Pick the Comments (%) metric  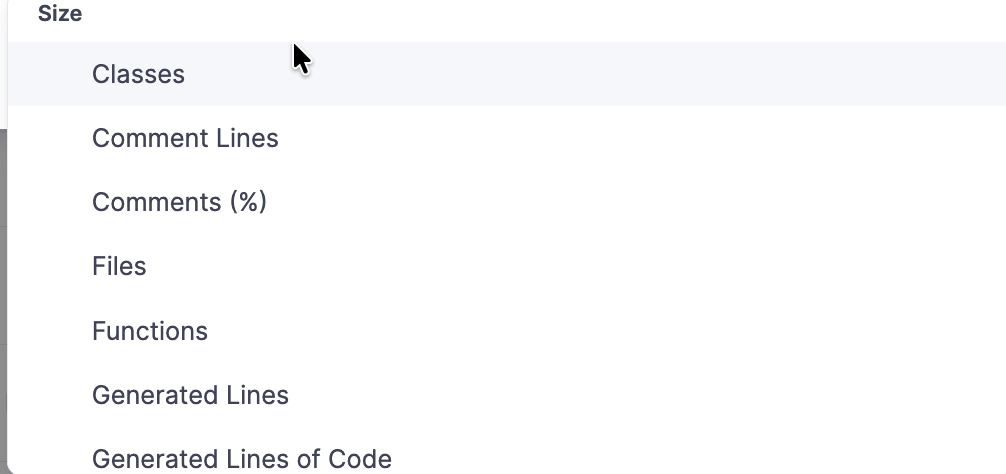[x=179, y=202]
